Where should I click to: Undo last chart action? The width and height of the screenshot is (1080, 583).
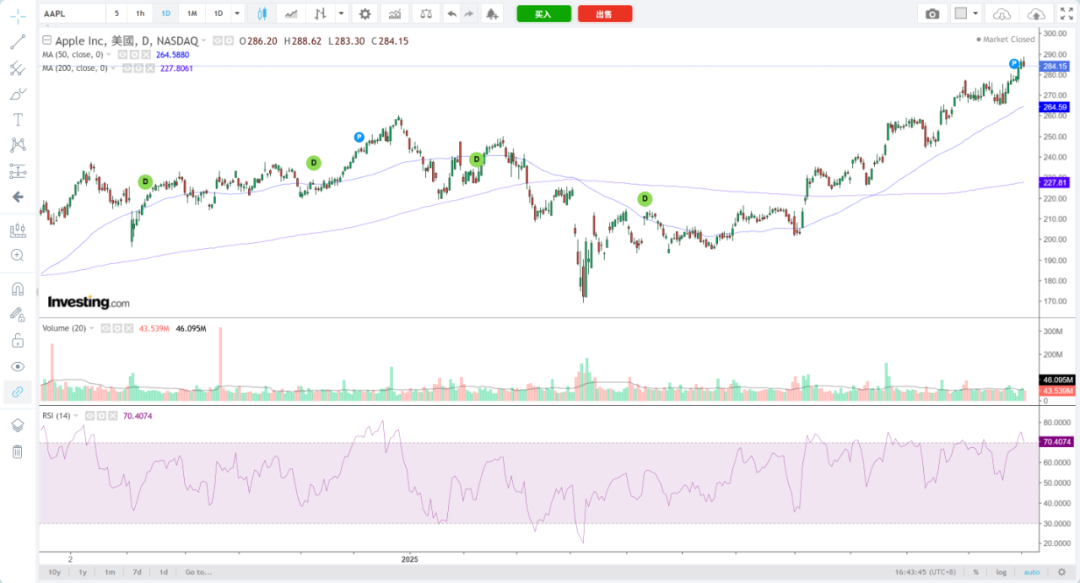click(452, 14)
